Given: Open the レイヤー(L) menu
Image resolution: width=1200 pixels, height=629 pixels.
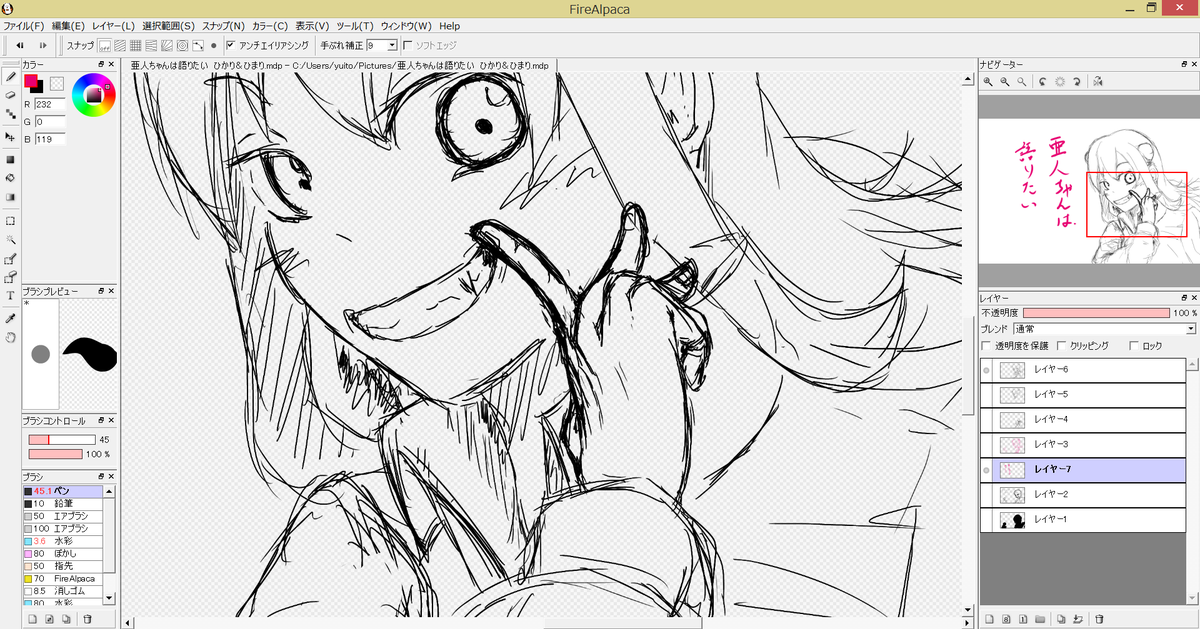Looking at the screenshot, I should pyautogui.click(x=113, y=25).
